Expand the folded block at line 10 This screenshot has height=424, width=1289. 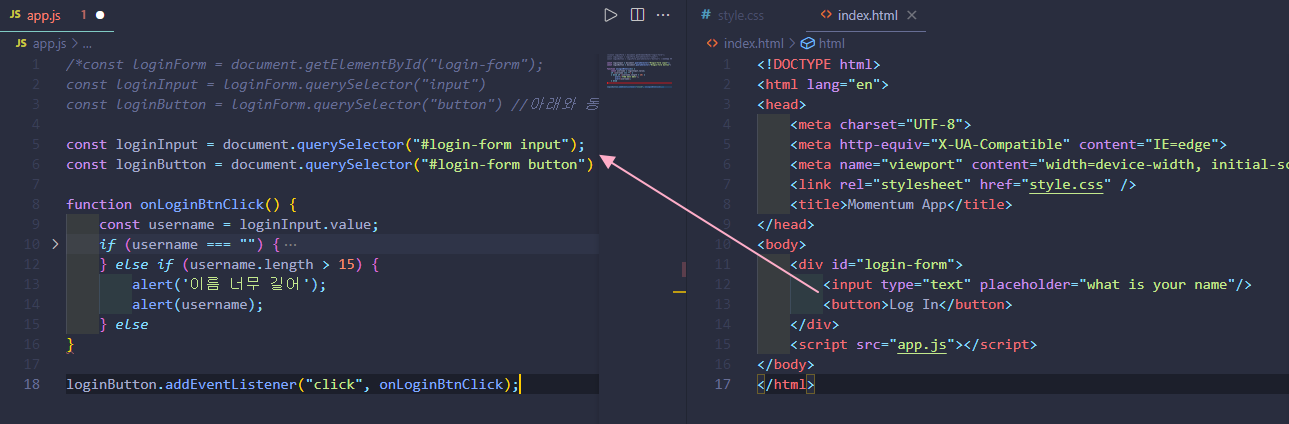pos(54,244)
